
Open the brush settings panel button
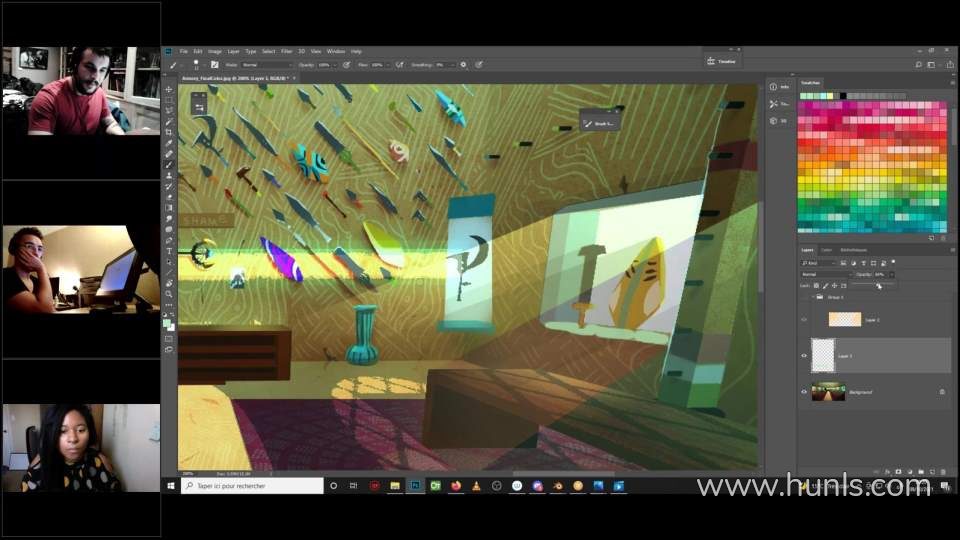point(214,64)
